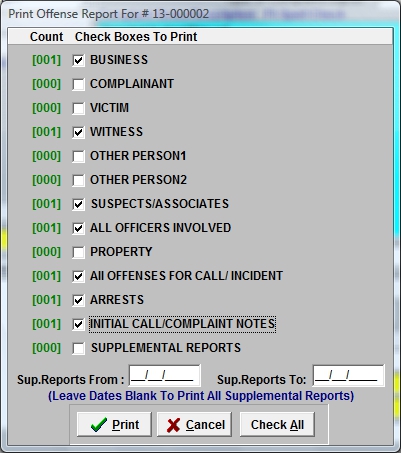Click the VICTIM label text
Viewport: 401px width, 453px height.
click(x=109, y=108)
